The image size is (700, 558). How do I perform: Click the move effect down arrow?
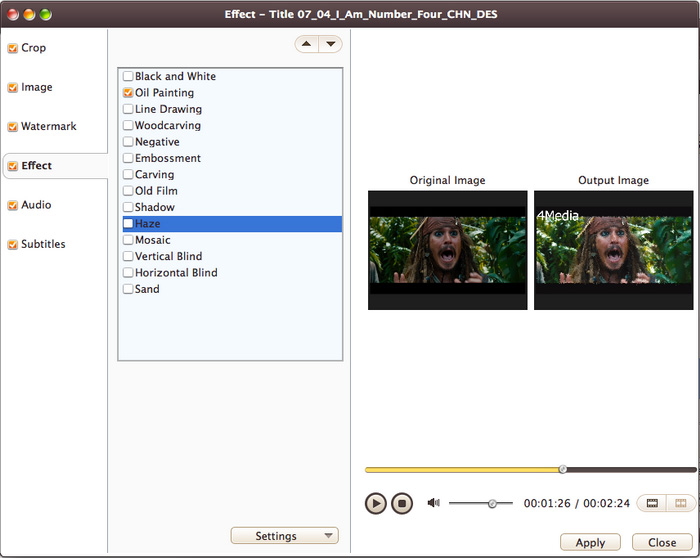click(330, 44)
